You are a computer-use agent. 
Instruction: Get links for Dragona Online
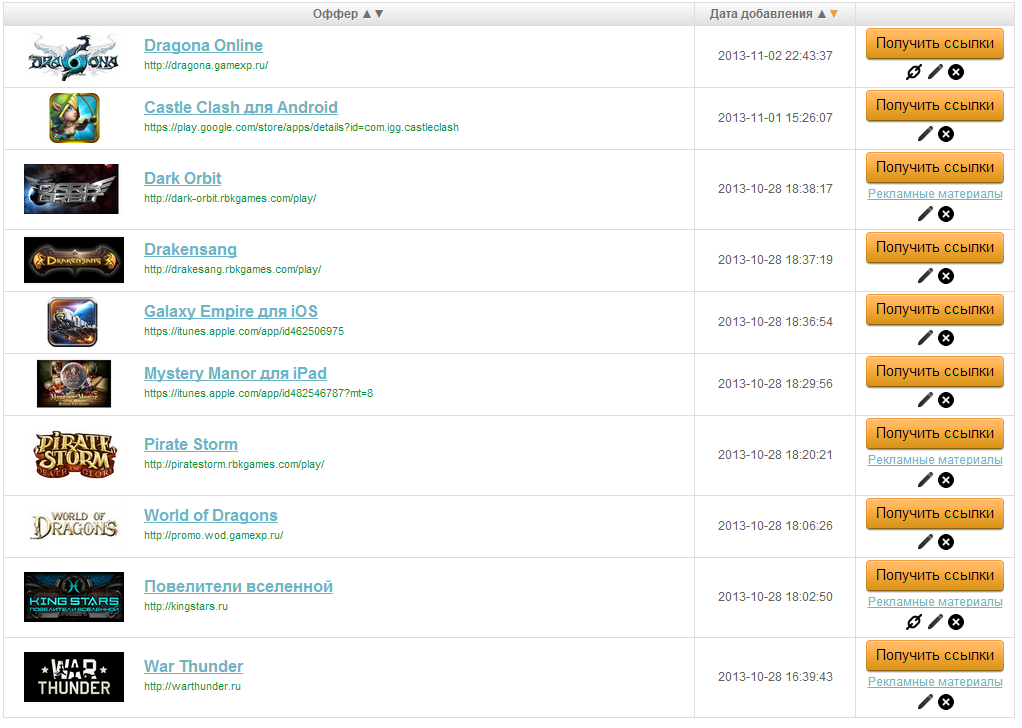tap(935, 44)
